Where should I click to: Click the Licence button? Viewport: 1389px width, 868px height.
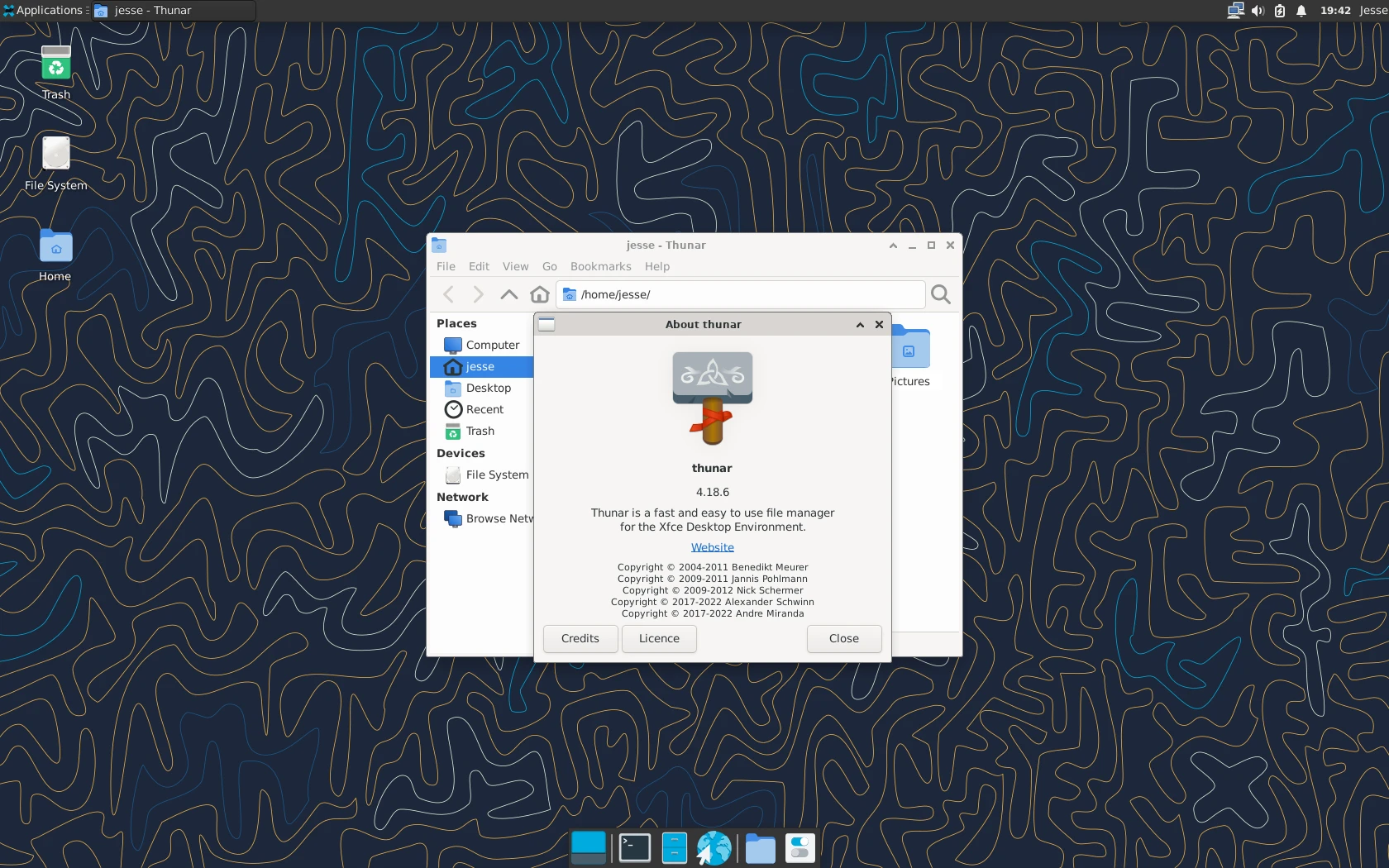tap(659, 638)
